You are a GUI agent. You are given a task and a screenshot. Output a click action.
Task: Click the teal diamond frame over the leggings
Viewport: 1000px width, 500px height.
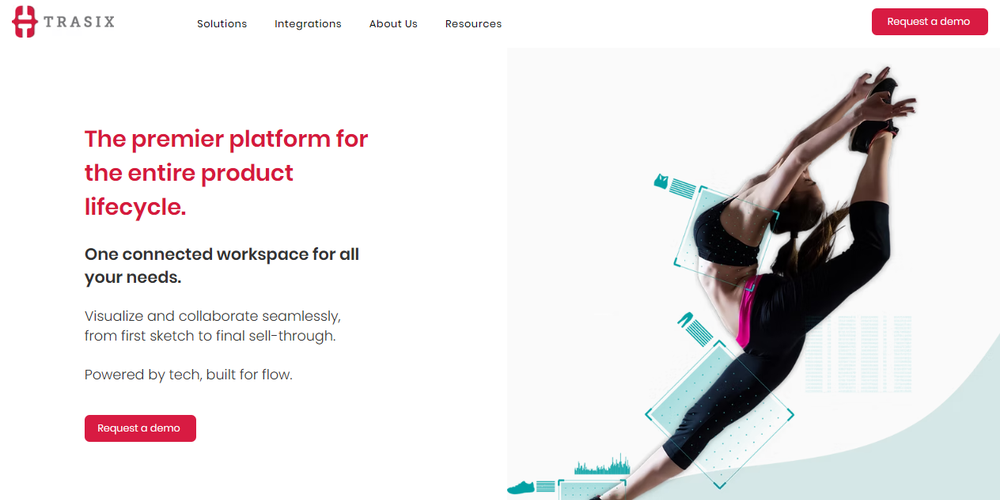pos(719,415)
